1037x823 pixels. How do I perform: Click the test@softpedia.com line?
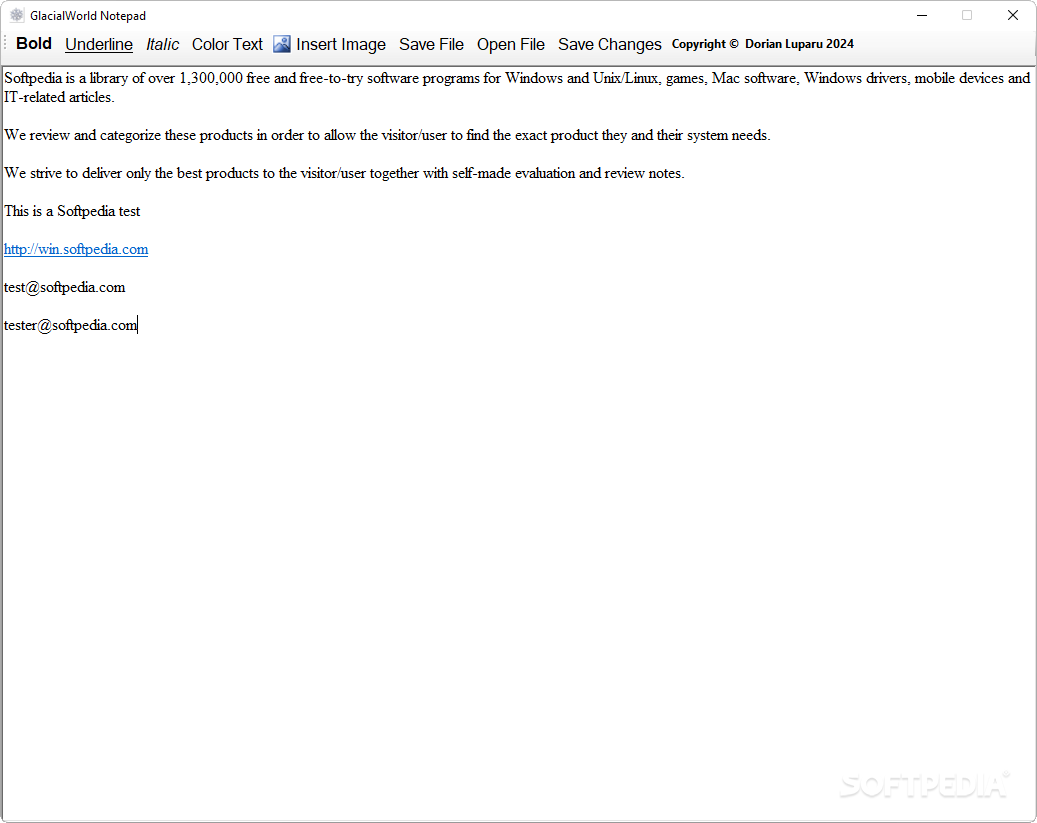(65, 287)
